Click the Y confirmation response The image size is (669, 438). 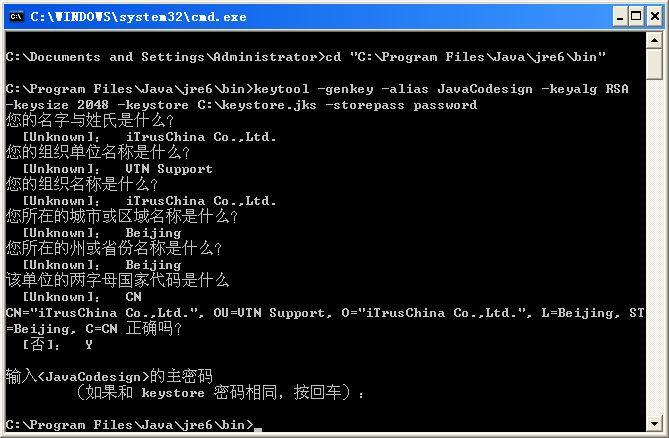pos(89,345)
